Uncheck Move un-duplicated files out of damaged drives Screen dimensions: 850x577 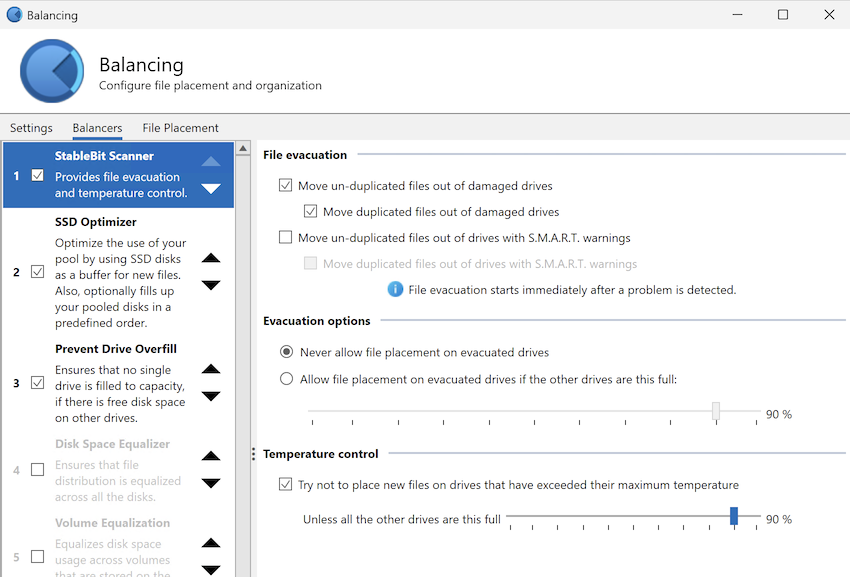pyautogui.click(x=285, y=185)
